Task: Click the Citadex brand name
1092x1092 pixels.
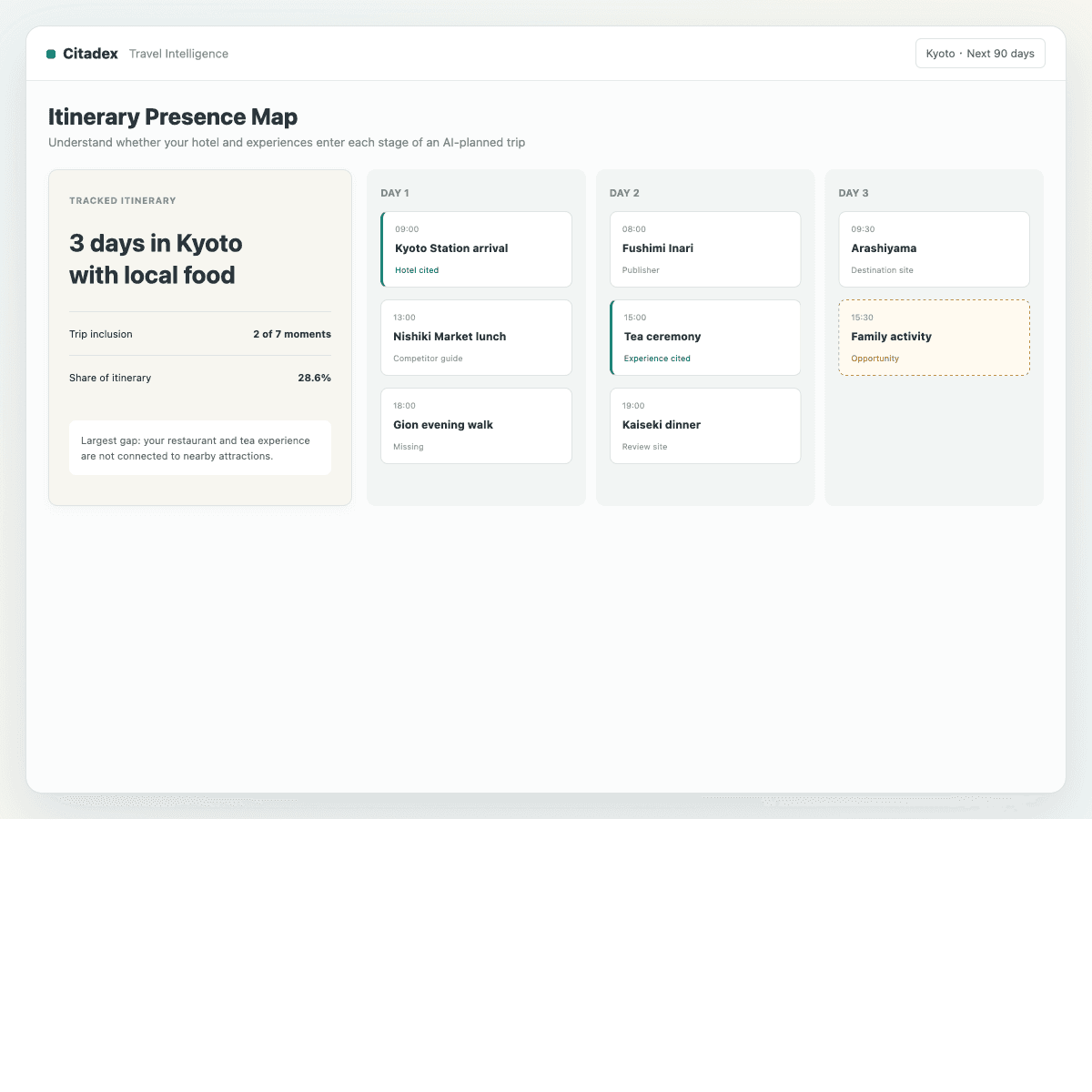Action: 90,54
